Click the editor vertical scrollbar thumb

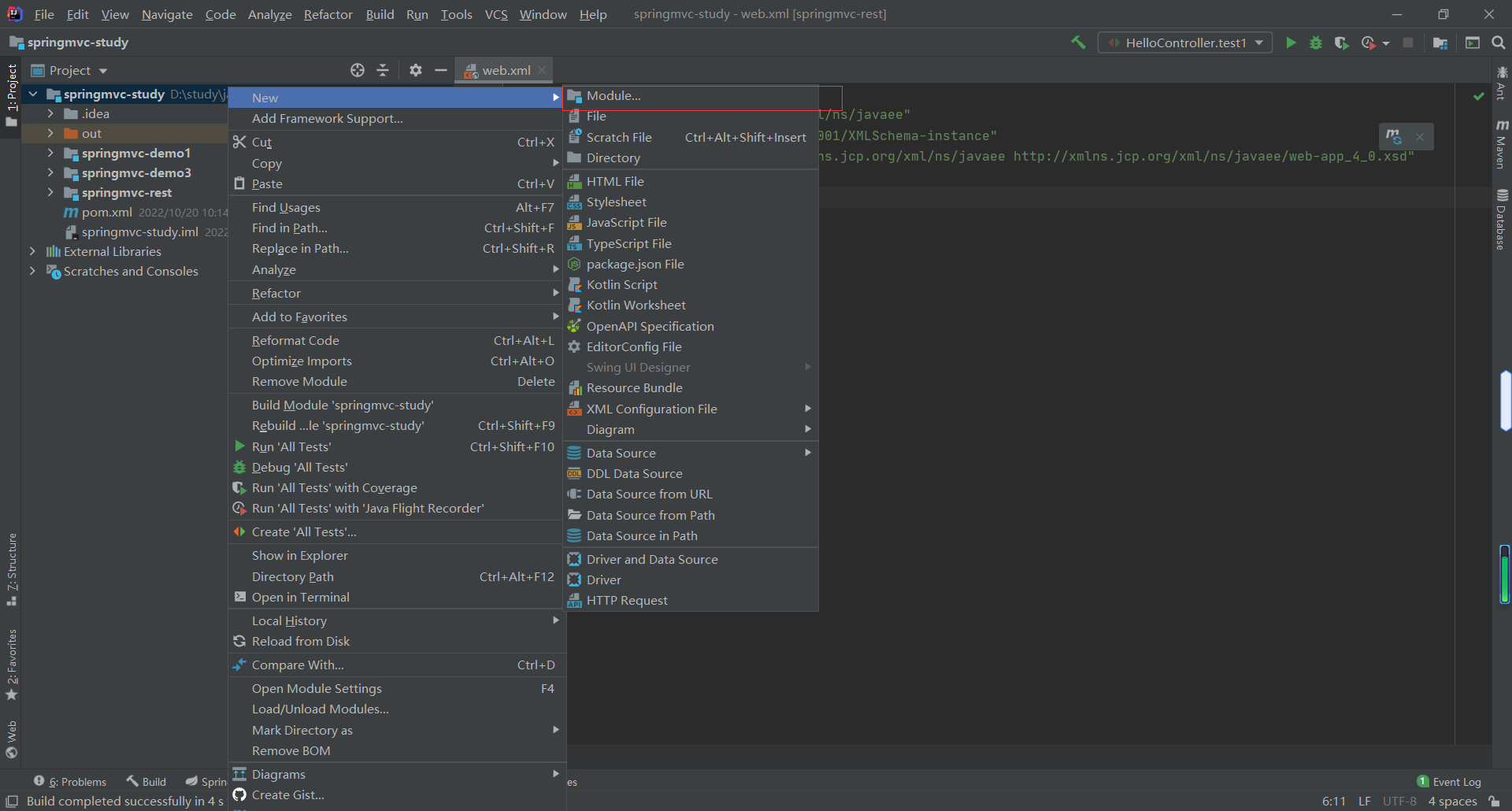[x=1505, y=401]
